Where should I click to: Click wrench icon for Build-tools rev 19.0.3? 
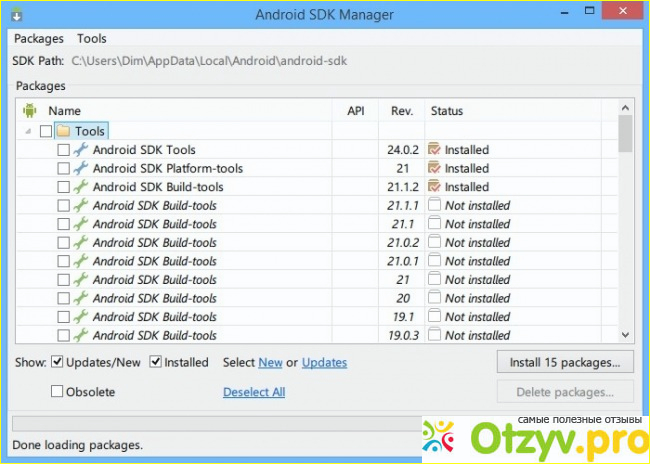click(81, 336)
